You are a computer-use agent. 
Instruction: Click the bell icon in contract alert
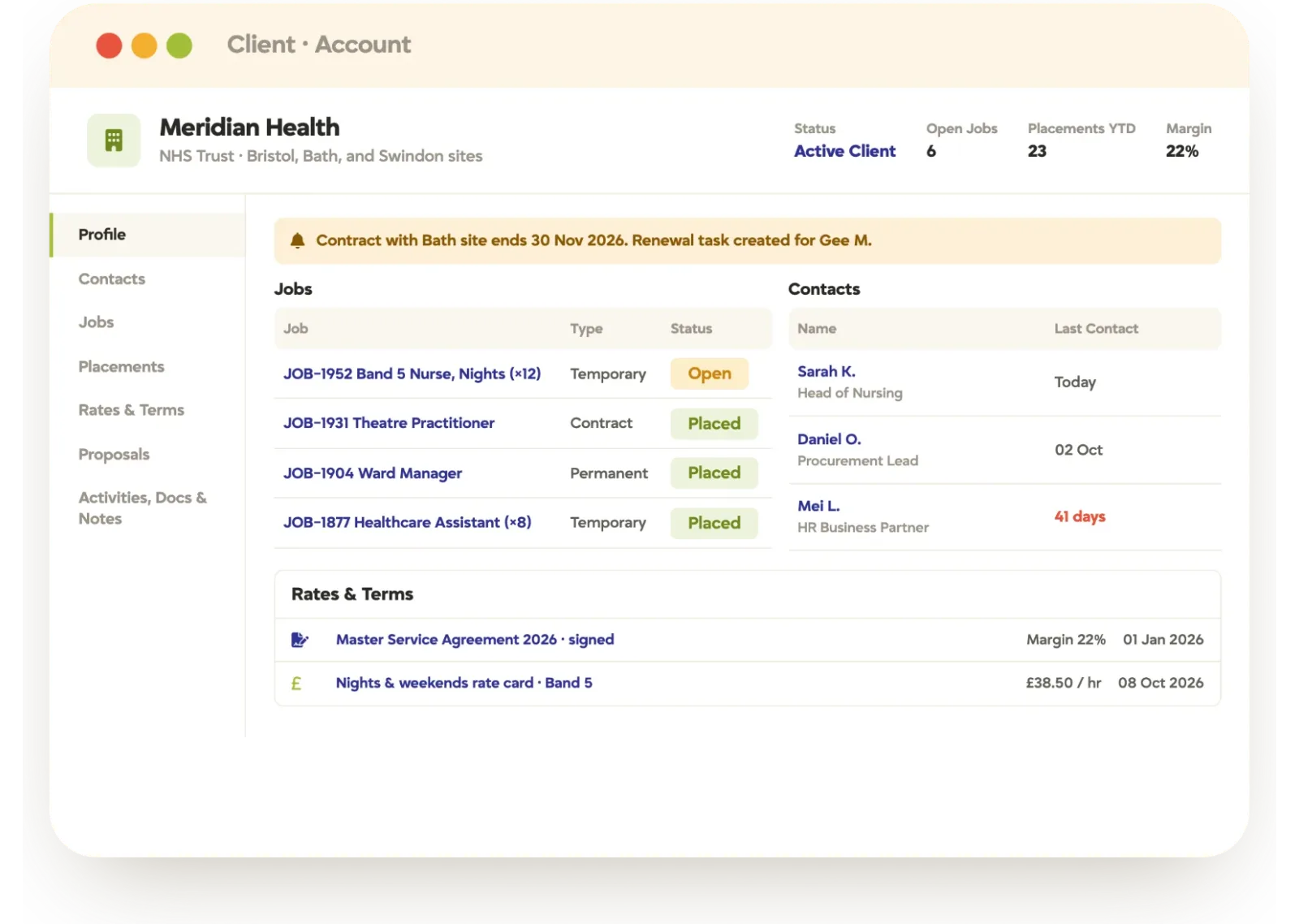click(298, 240)
